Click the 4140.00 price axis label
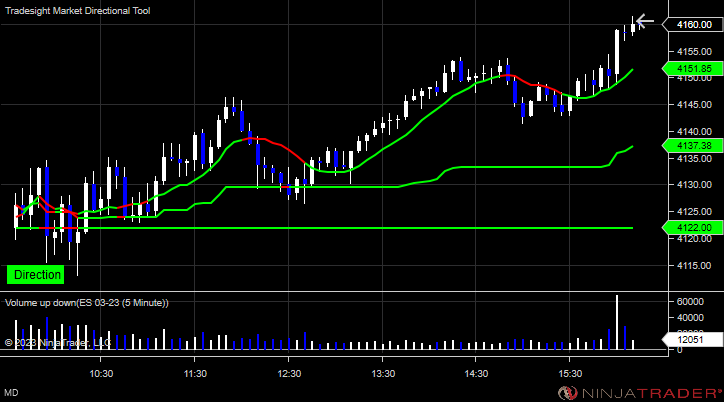 [x=694, y=132]
